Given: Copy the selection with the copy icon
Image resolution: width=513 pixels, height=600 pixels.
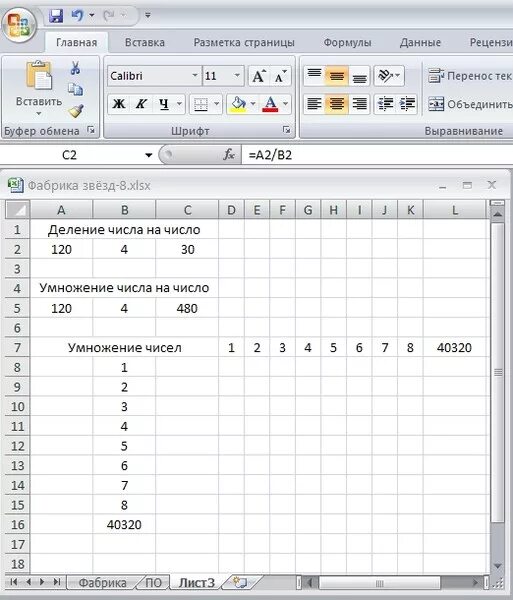Looking at the screenshot, I should coord(75,89).
